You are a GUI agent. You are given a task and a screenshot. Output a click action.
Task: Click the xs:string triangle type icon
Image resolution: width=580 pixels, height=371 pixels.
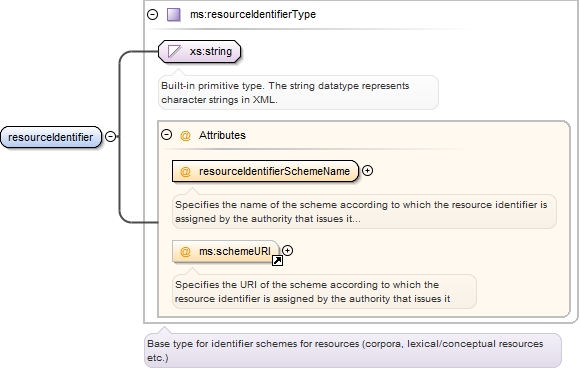pyautogui.click(x=174, y=51)
